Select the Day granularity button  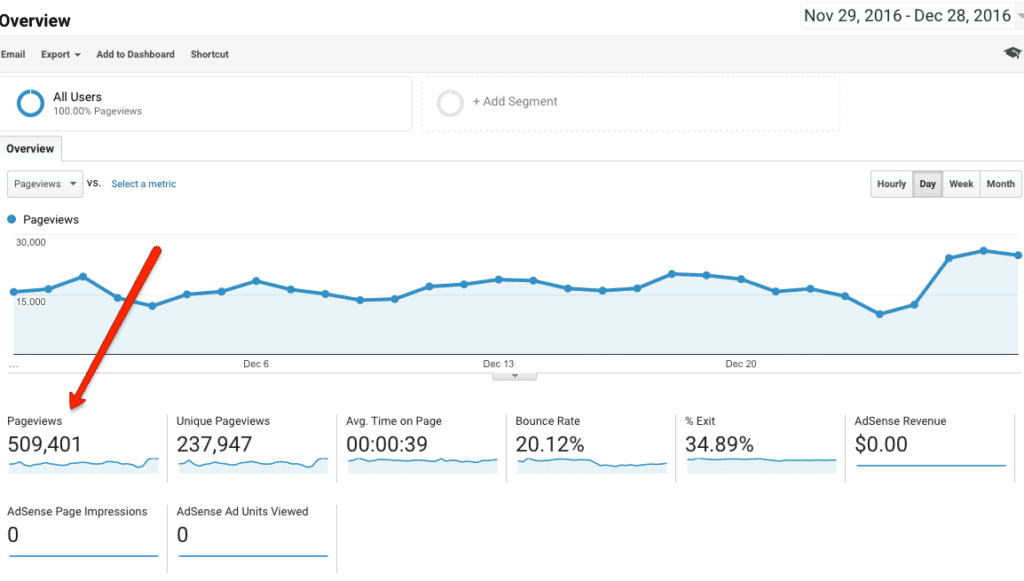point(927,184)
